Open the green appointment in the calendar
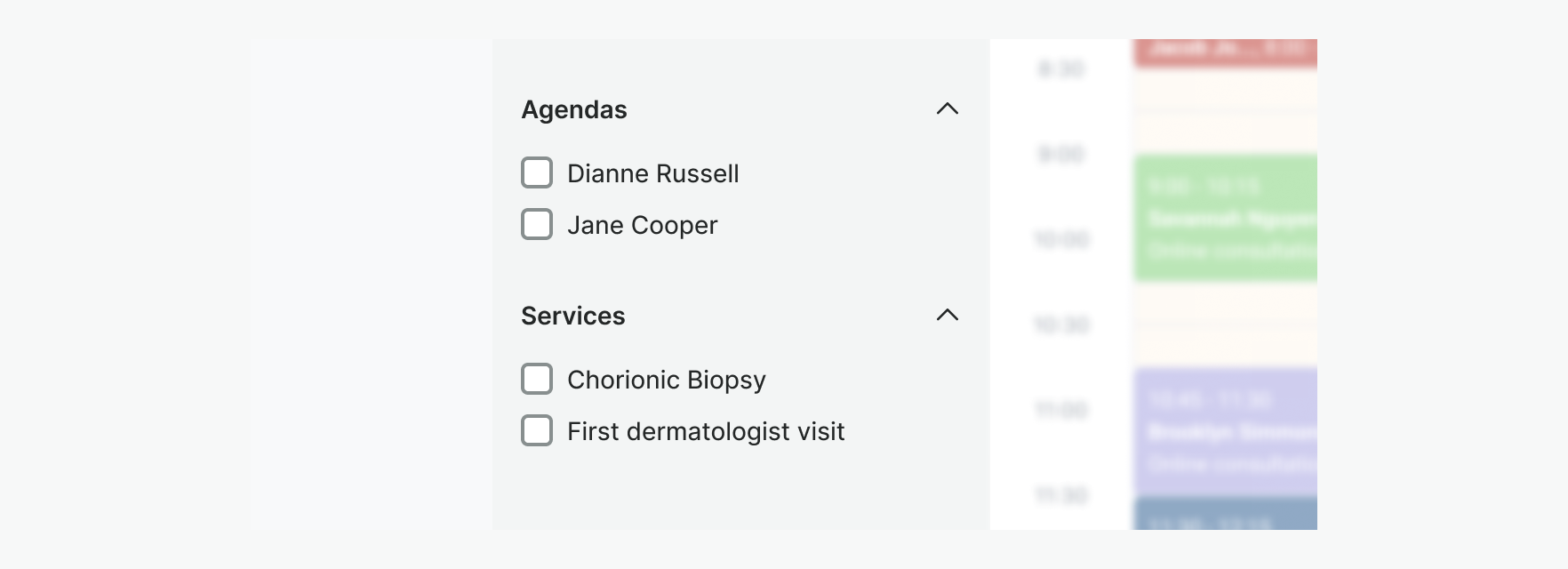1568x569 pixels. [1225, 219]
